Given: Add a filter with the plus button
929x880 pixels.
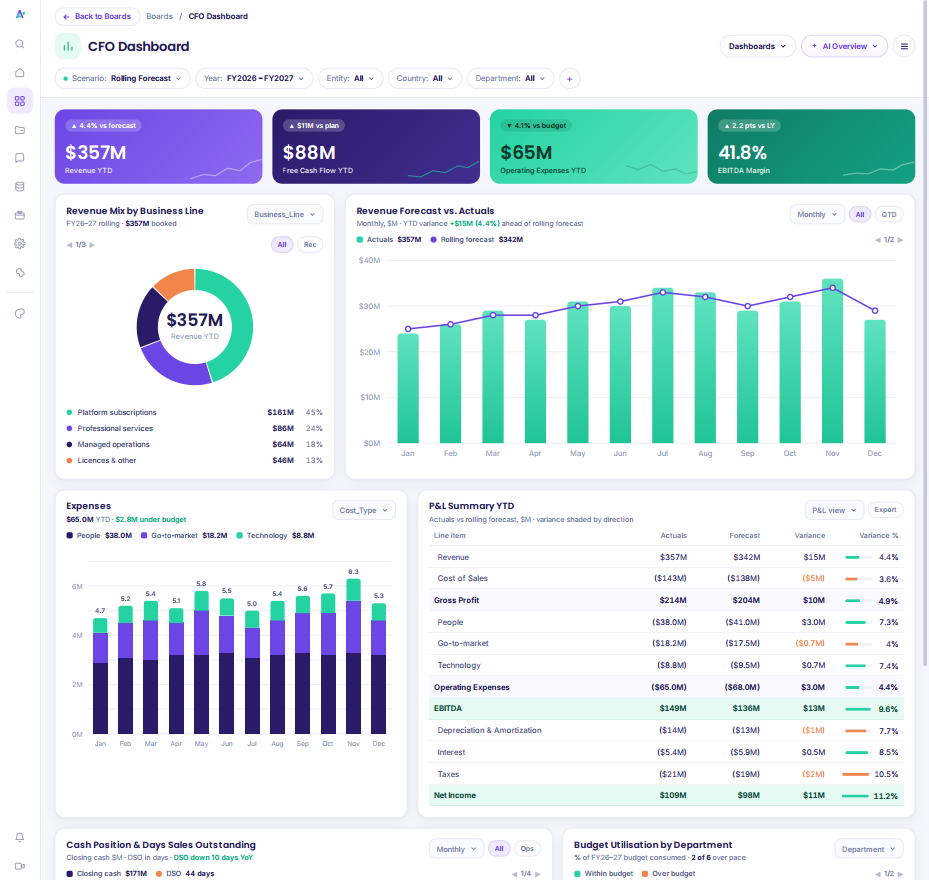Looking at the screenshot, I should pos(569,78).
